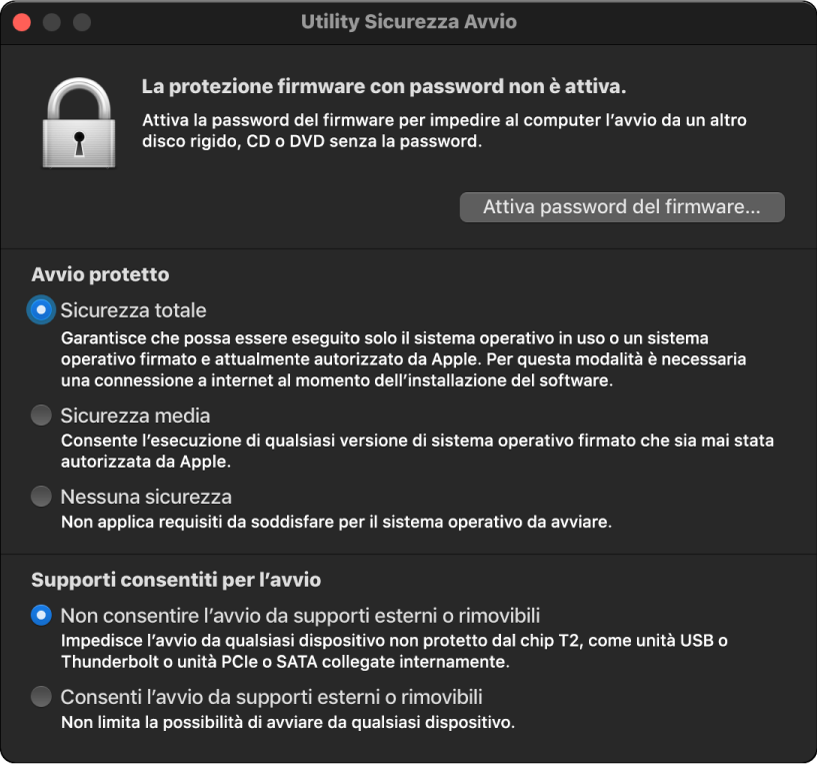The height and width of the screenshot is (764, 817).
Task: Click the gray minimize window button
Action: [50, 21]
